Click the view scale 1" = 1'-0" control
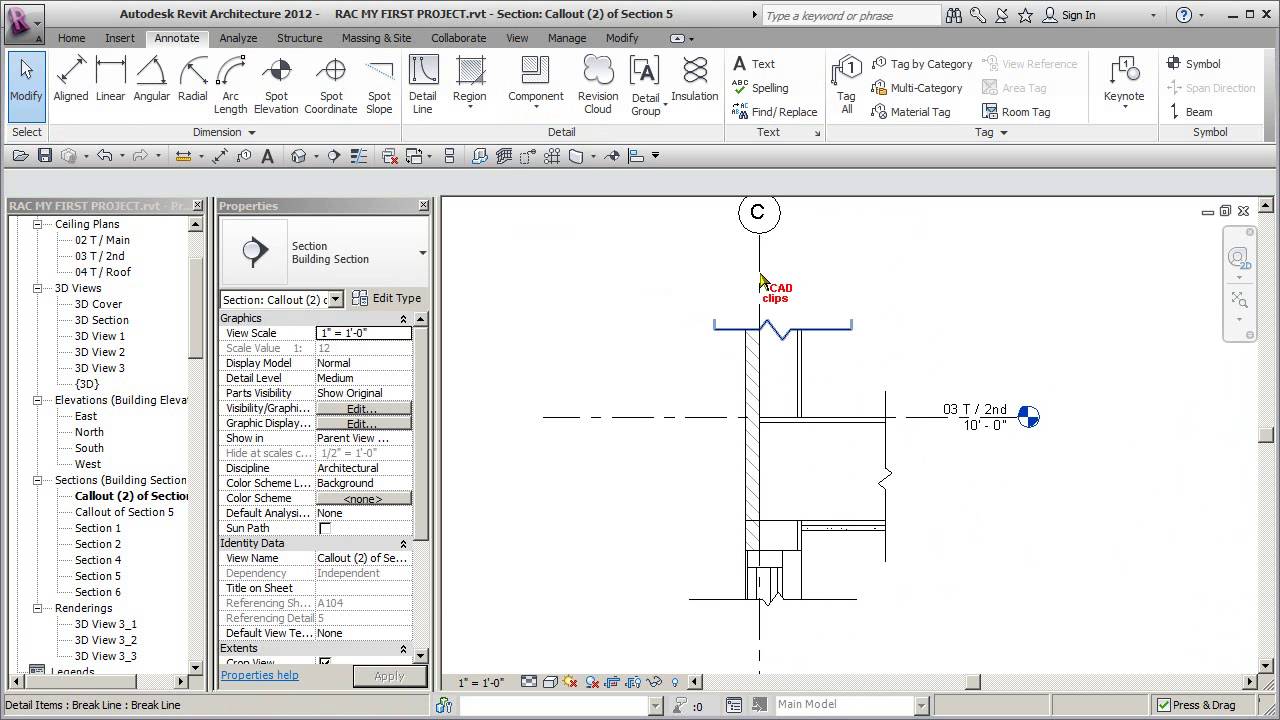The width and height of the screenshot is (1280, 720). point(481,683)
